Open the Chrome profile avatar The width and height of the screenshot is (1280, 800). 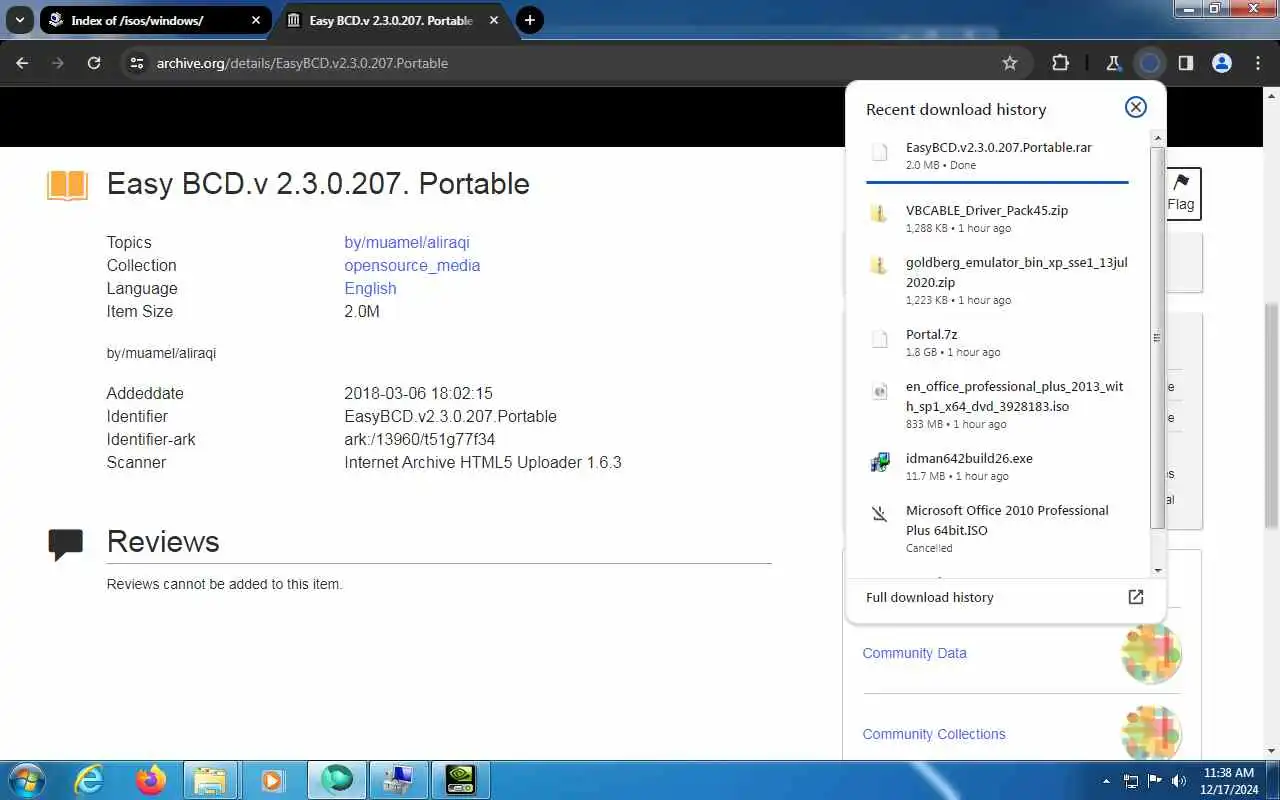click(1222, 63)
